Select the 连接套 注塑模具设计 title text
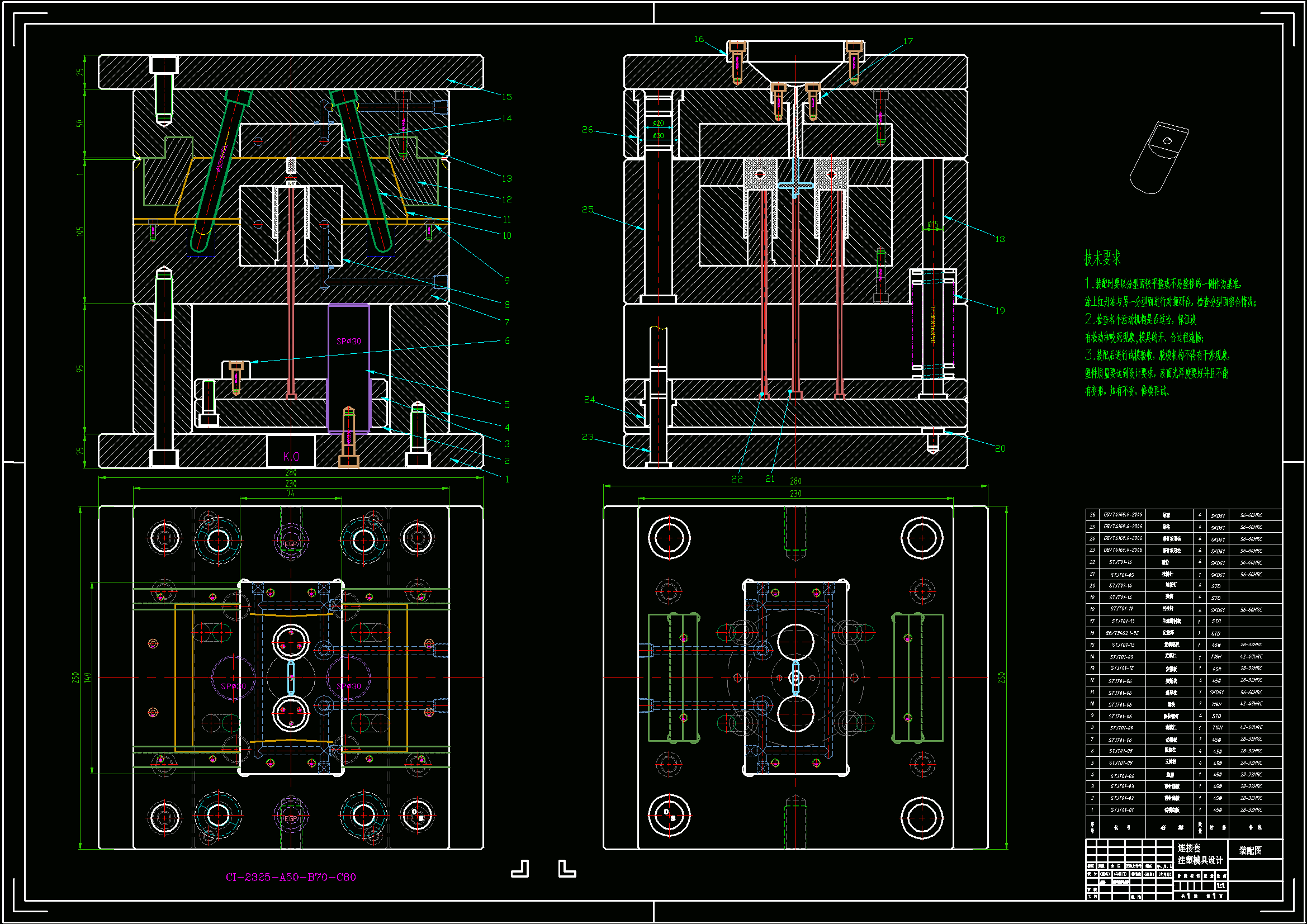The image size is (1307, 924). (x=1200, y=854)
